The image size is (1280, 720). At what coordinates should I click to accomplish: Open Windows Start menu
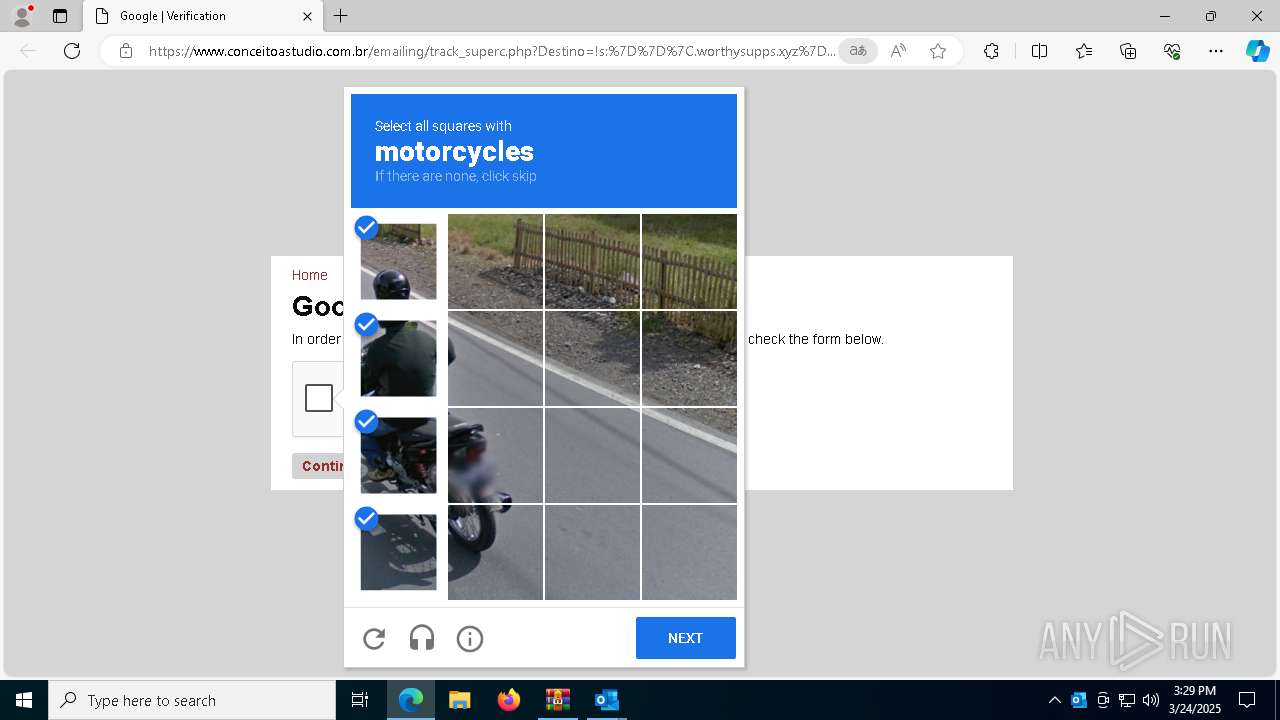(x=24, y=700)
